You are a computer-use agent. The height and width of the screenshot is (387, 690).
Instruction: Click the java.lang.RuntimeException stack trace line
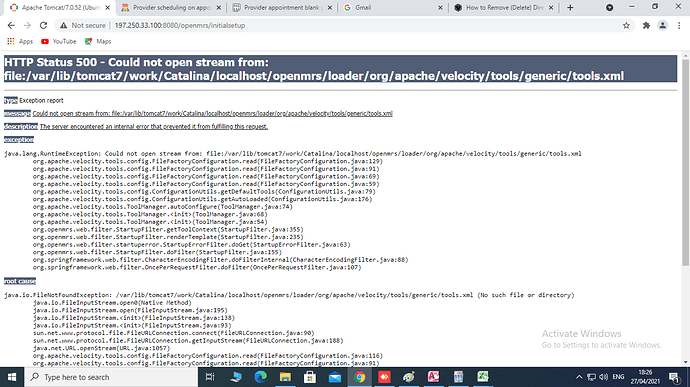pyautogui.click(x=293, y=154)
